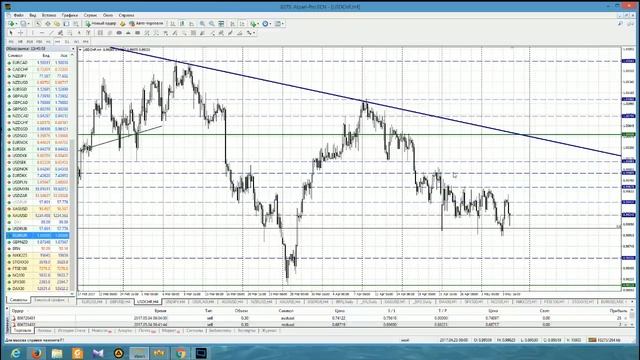Switch to the GBPUSD,H4 chart tab
Viewport: 640px width, 360px height.
120,302
